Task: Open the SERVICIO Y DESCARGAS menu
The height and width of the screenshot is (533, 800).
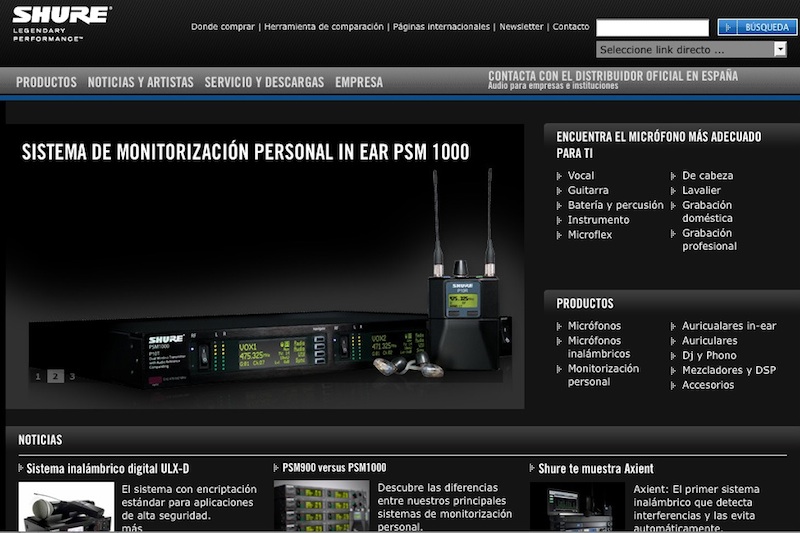Action: (x=264, y=82)
